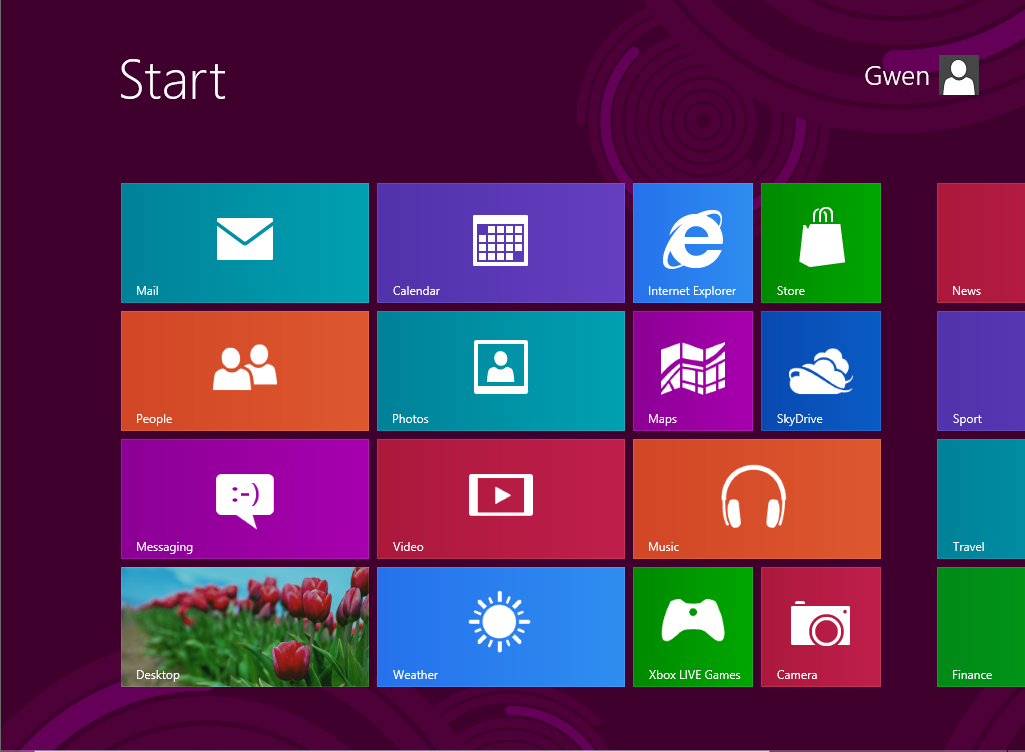Launch the Messaging tile
The image size is (1025, 752).
(245, 499)
